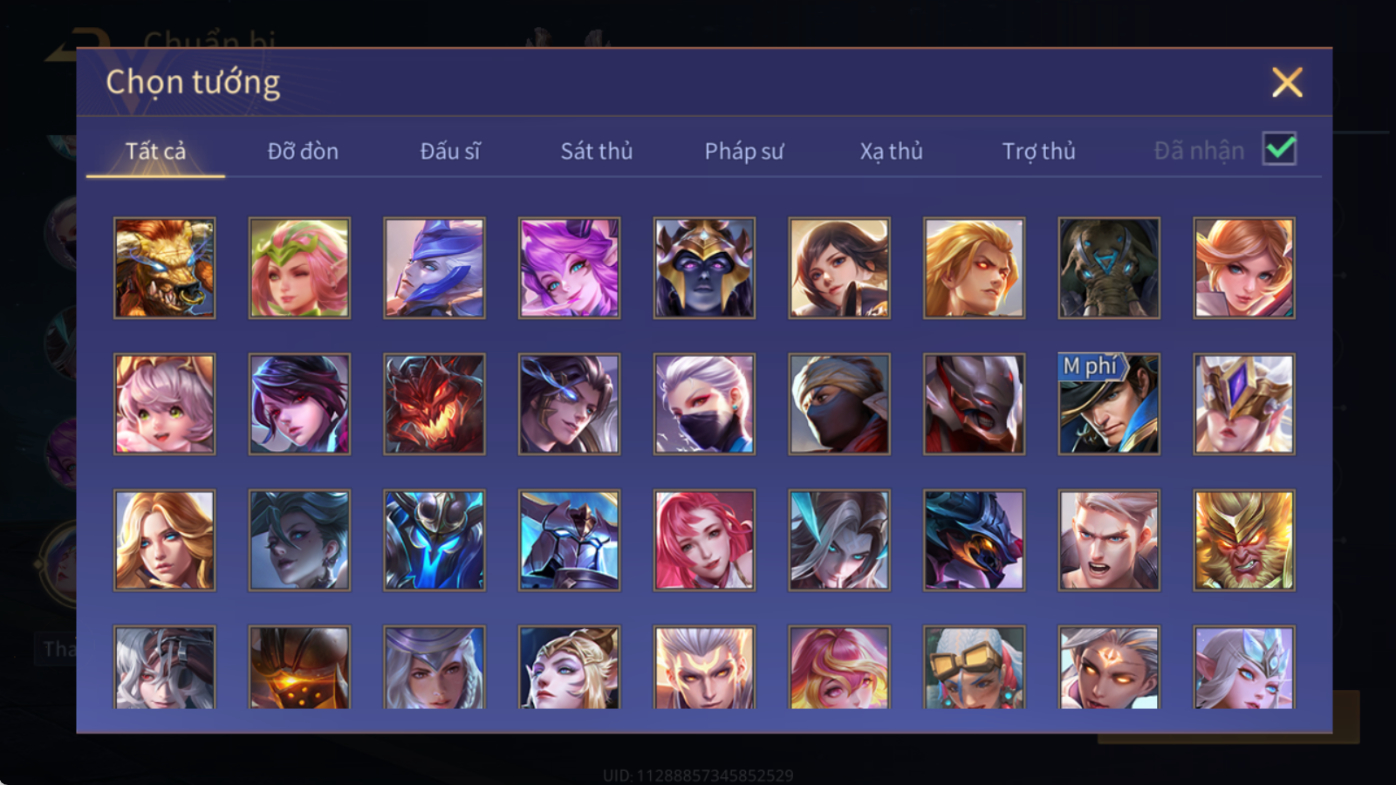Choose the golden monkey king hero portrait
This screenshot has height=785, width=1396.
[1244, 540]
